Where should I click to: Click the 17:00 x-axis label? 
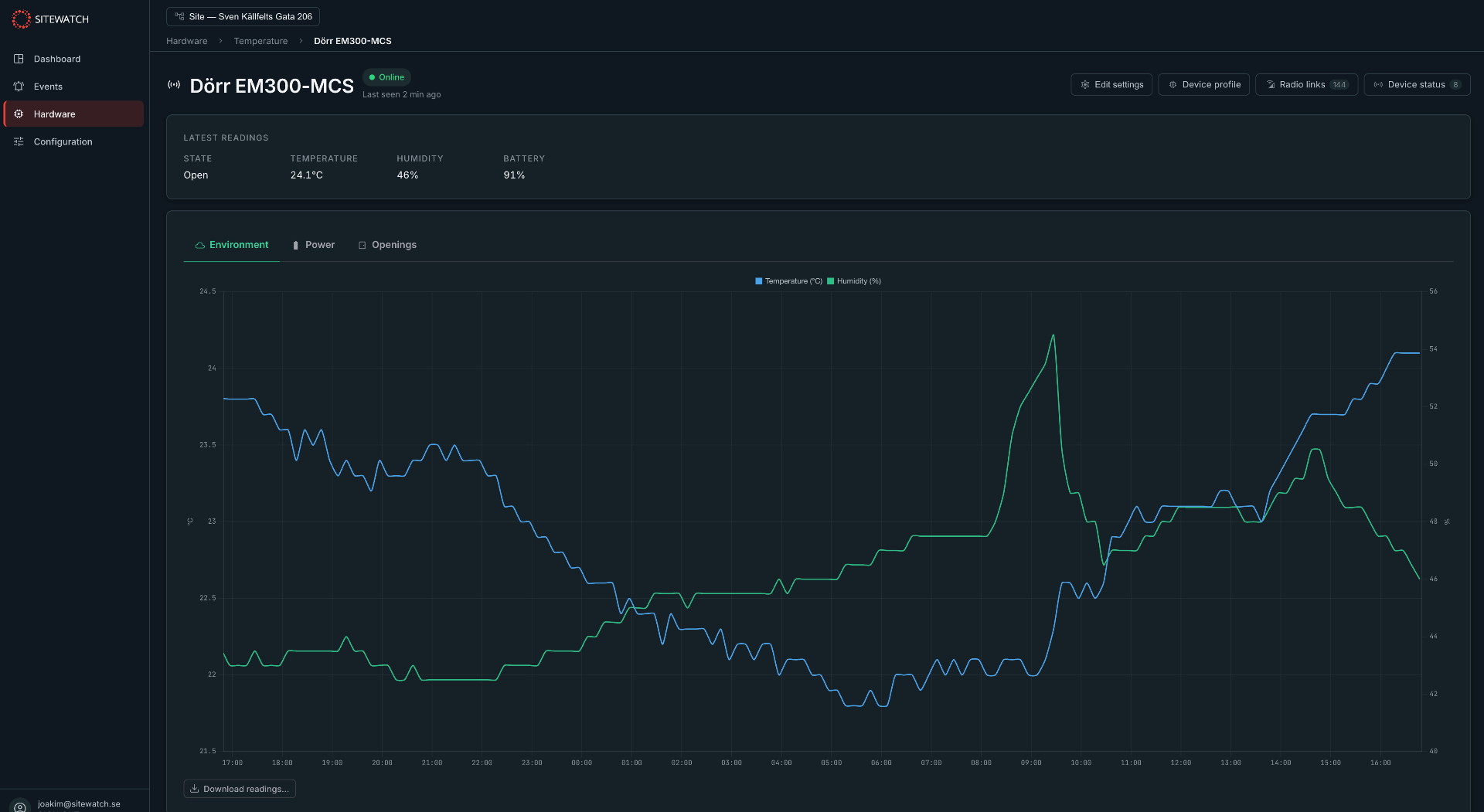click(232, 763)
